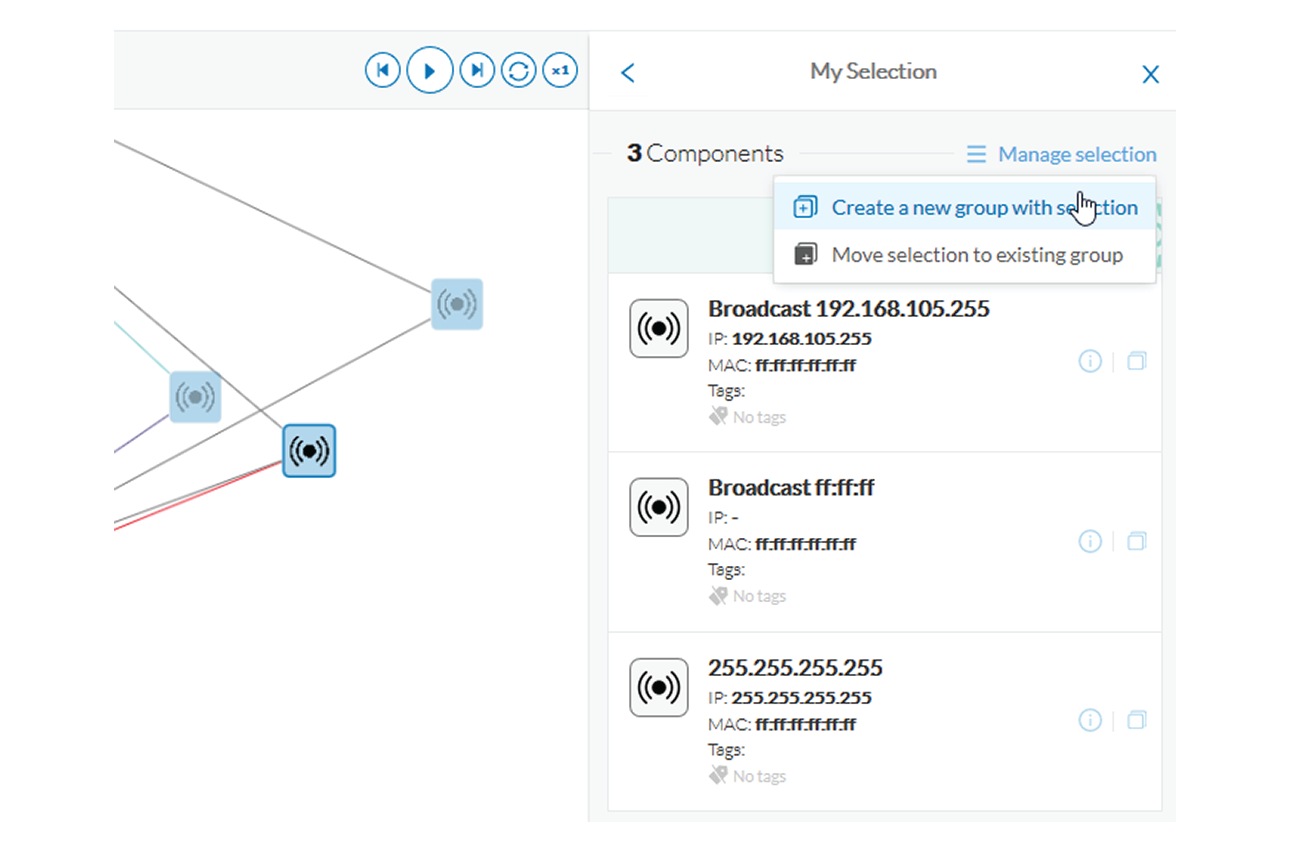Click the refresh loop icon
Image resolution: width=1290 pixels, height=849 pixels.
pyautogui.click(x=518, y=71)
